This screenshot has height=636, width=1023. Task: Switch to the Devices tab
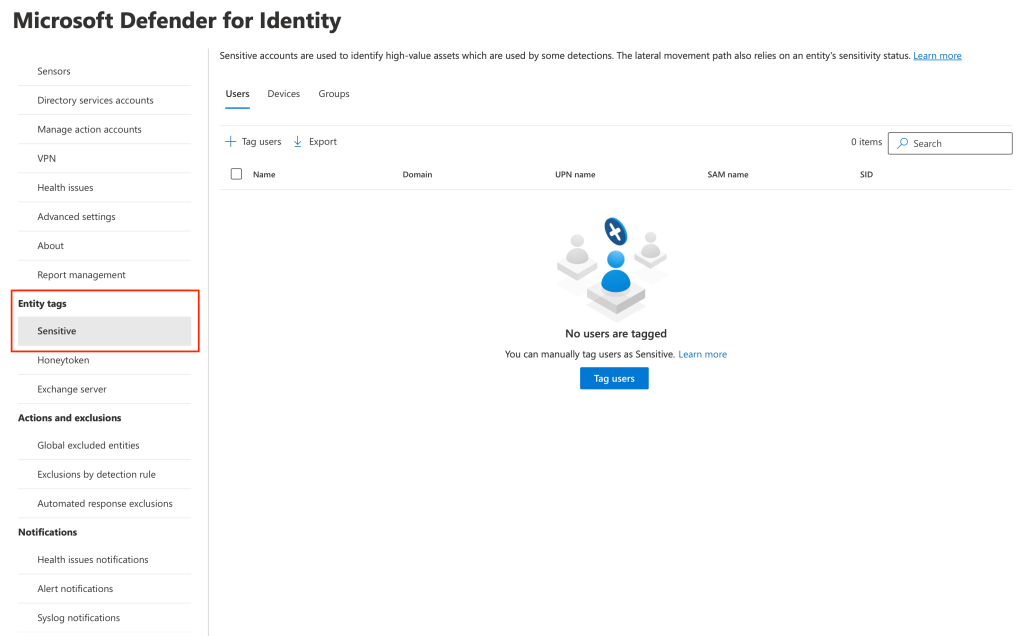pos(283,93)
